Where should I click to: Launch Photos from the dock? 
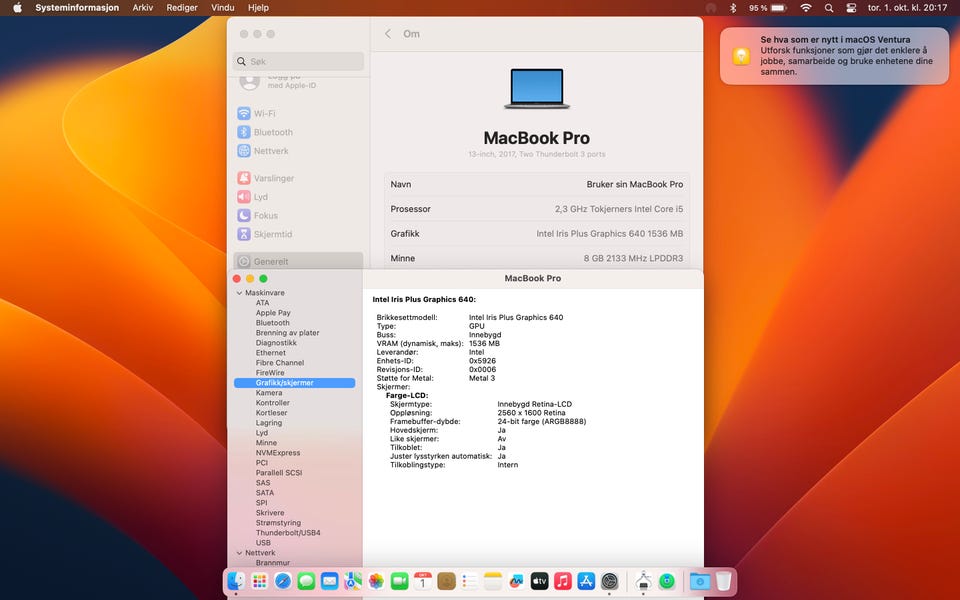pos(376,580)
